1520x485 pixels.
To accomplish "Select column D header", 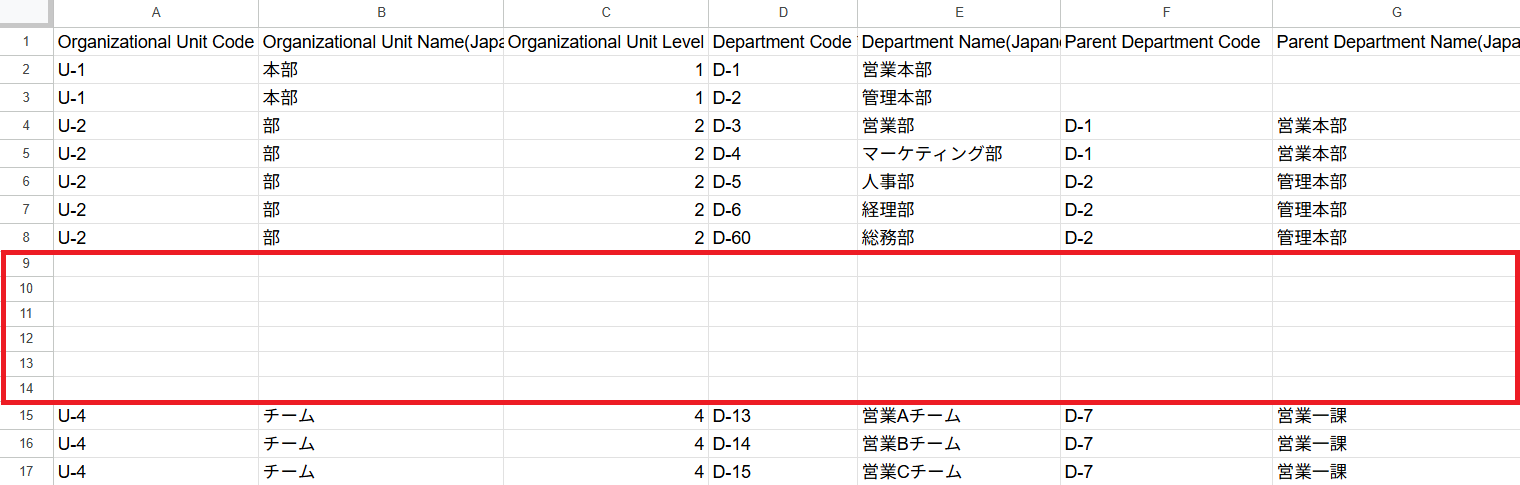I will (782, 13).
